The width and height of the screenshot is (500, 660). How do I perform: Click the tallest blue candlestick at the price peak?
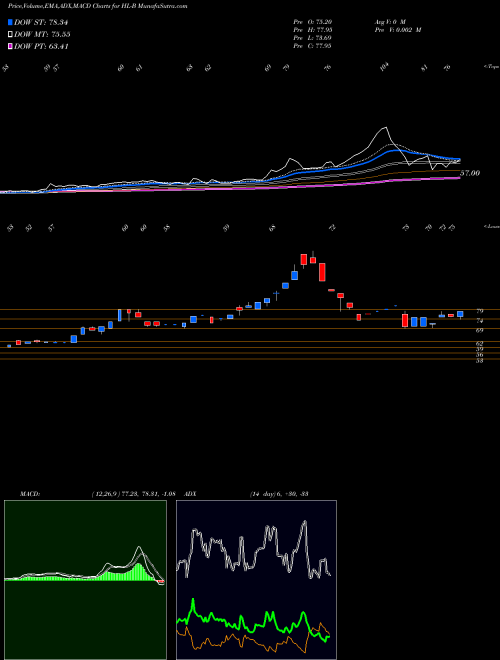(295, 275)
